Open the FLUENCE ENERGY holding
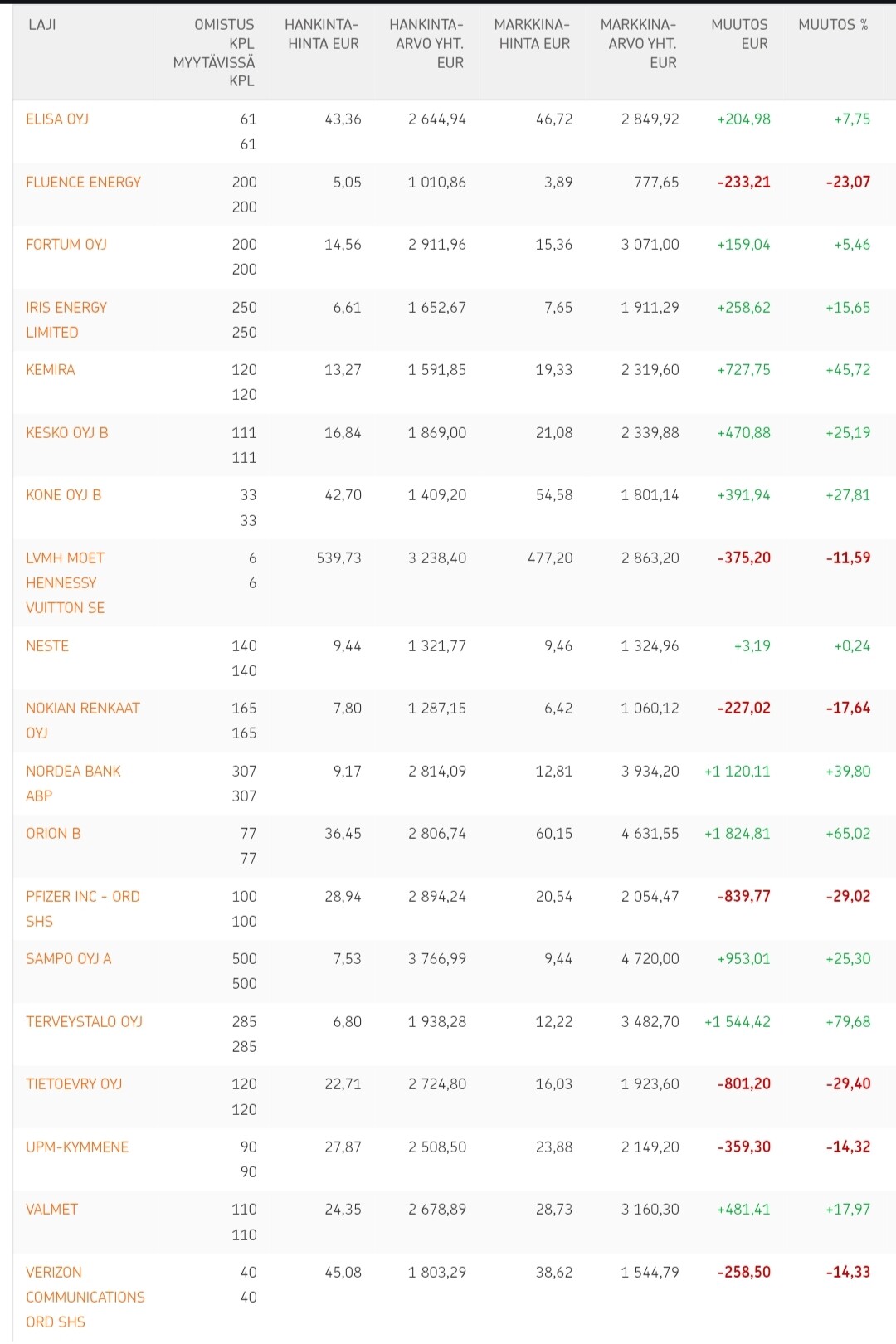Viewport: 896px width, 1344px height. [x=83, y=183]
